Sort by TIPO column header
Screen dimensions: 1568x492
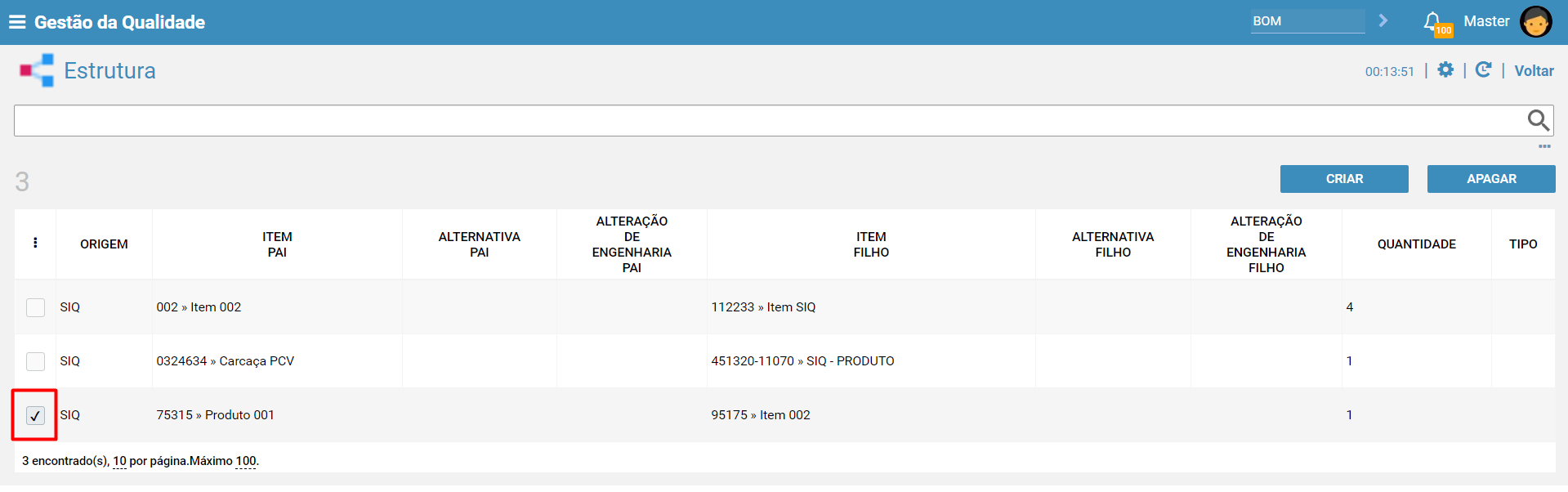coord(1523,244)
